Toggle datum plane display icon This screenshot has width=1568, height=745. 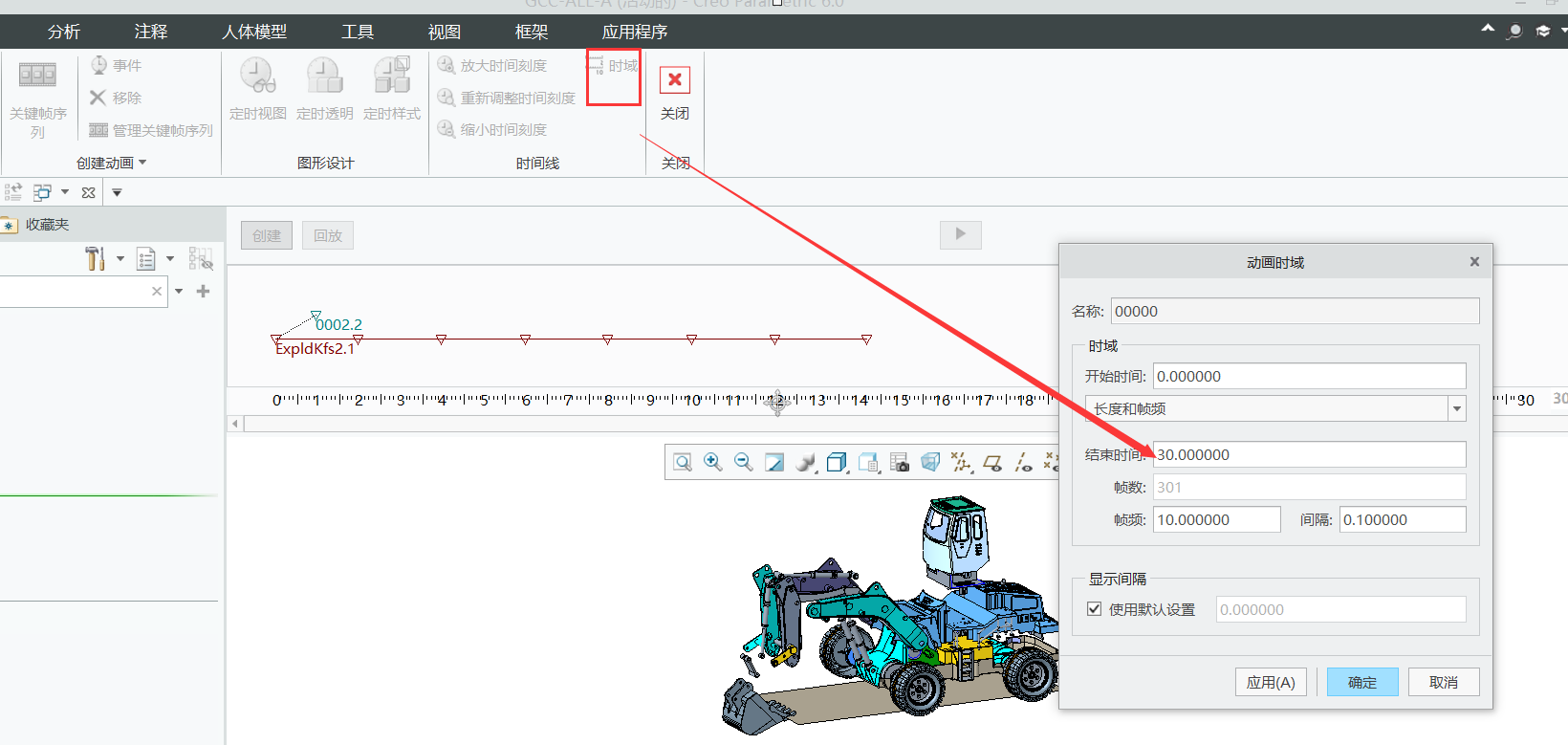pos(992,463)
